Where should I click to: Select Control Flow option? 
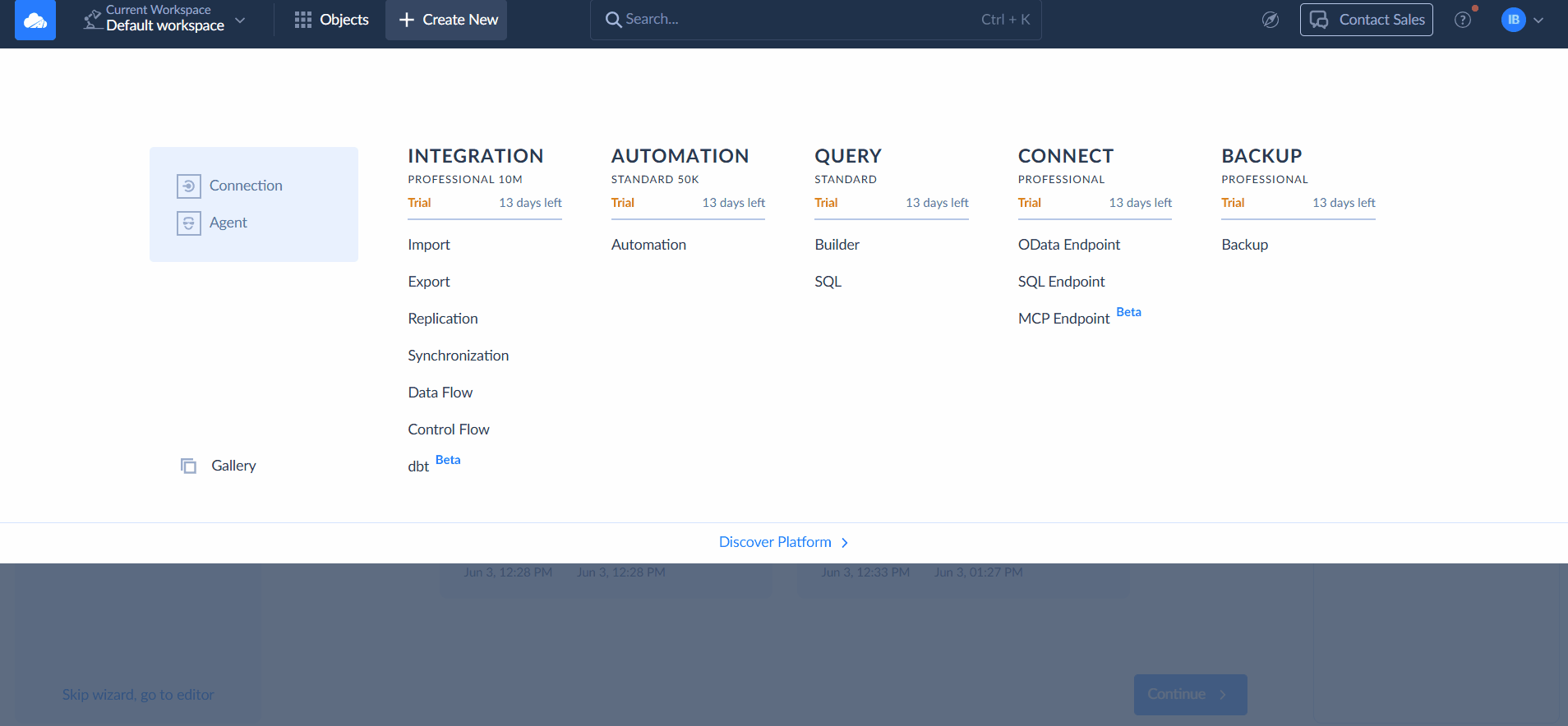(449, 430)
